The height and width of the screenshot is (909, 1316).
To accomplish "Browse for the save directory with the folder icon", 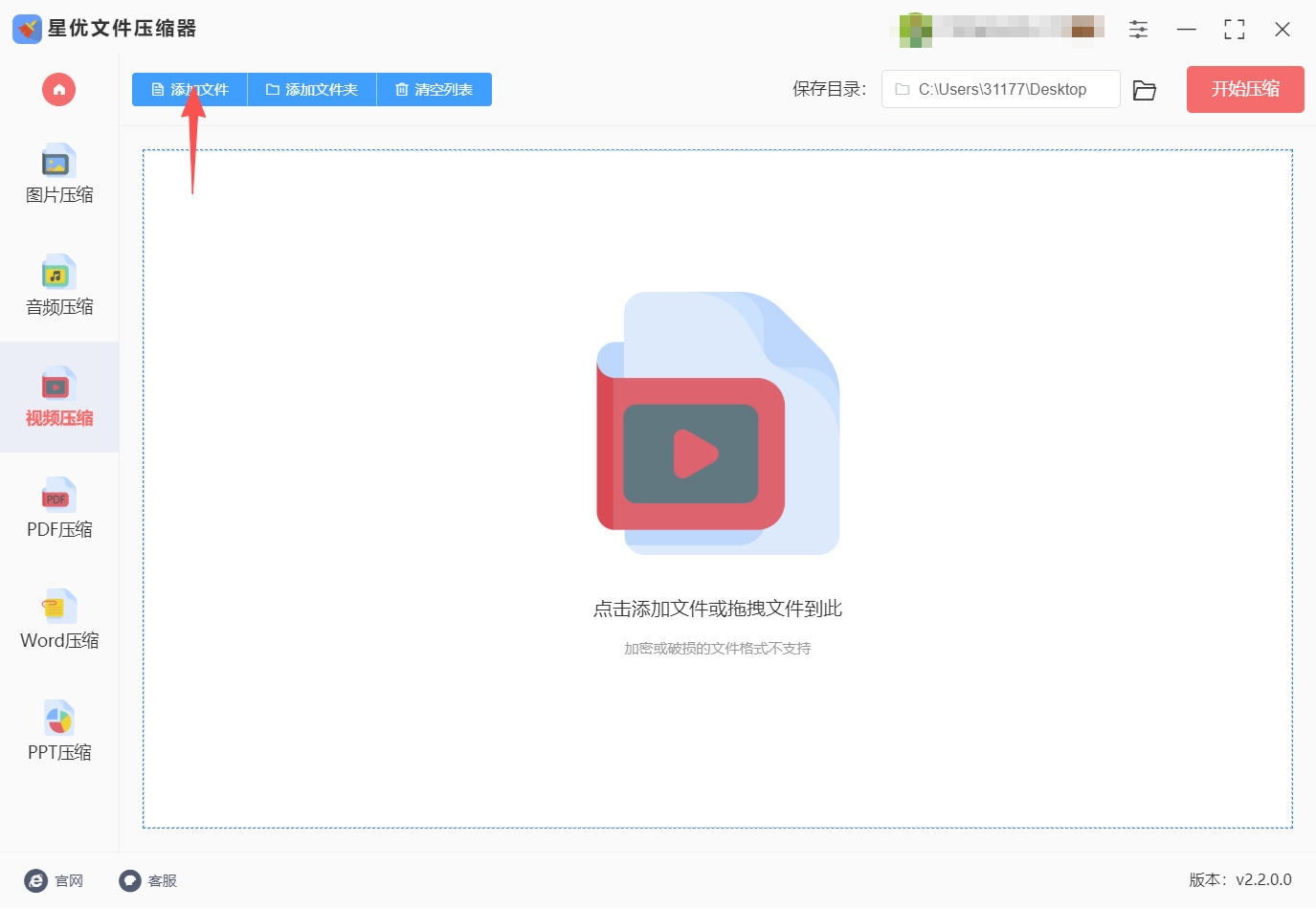I will click(1145, 90).
